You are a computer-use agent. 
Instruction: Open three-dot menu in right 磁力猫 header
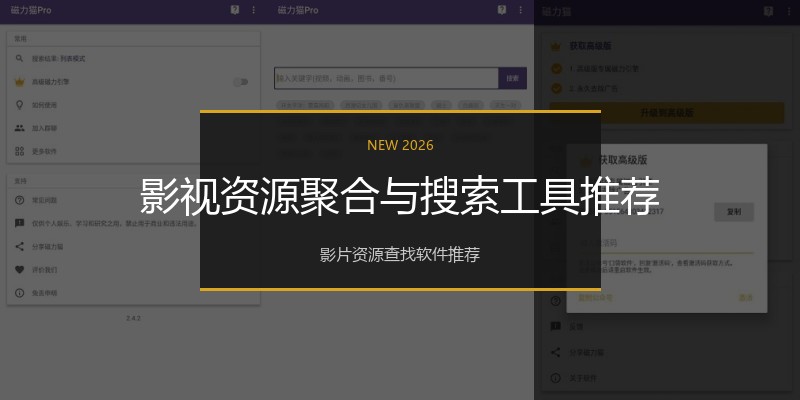789,11
